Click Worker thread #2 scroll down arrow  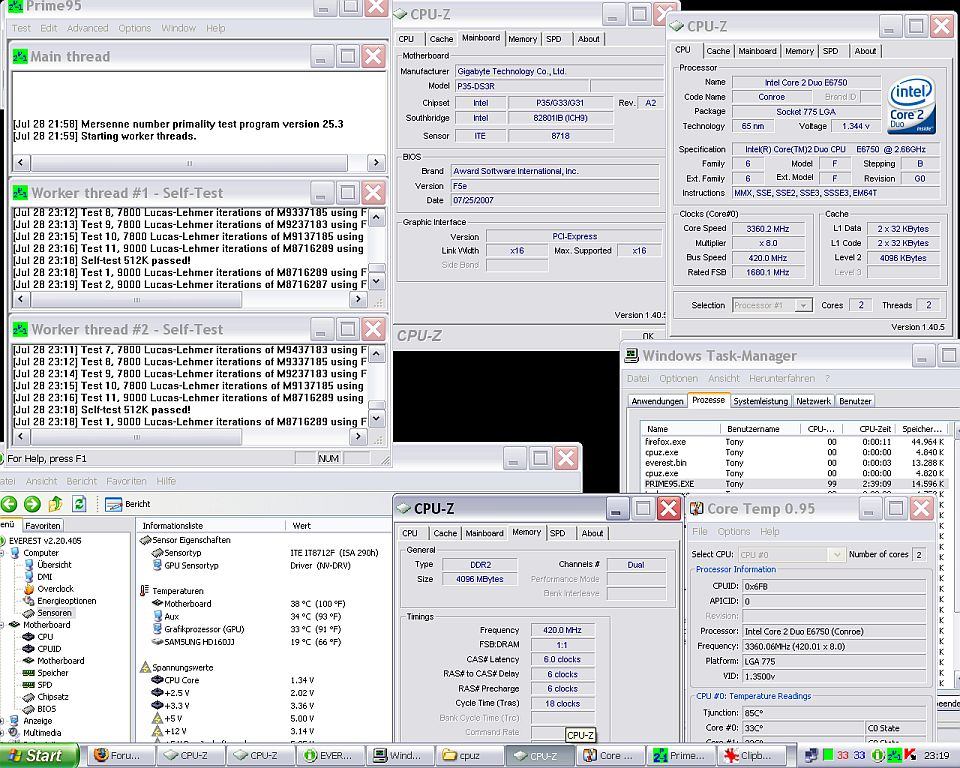pyautogui.click(x=377, y=419)
